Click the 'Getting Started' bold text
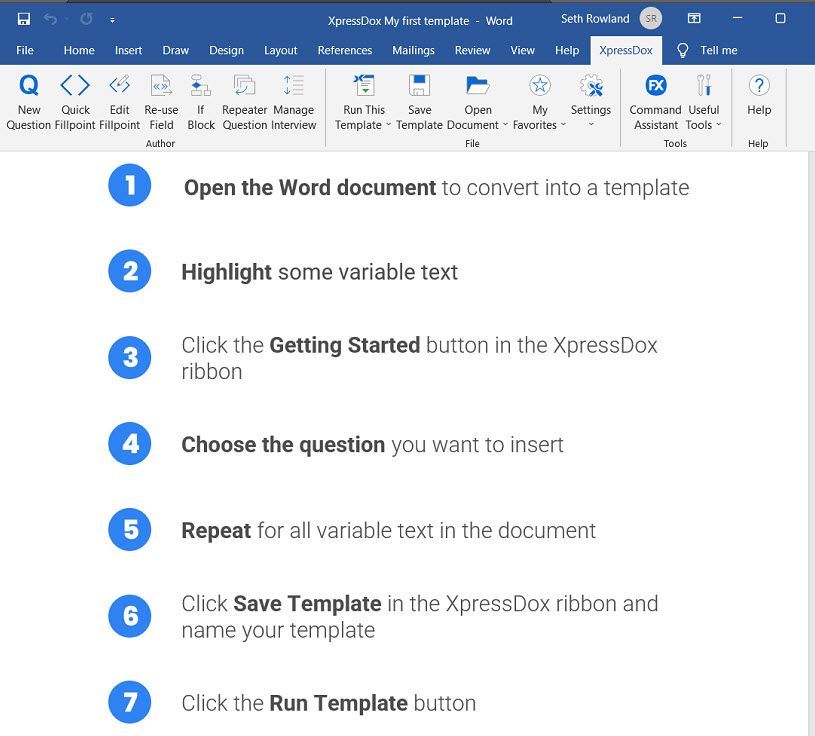The height and width of the screenshot is (736, 815). [345, 345]
